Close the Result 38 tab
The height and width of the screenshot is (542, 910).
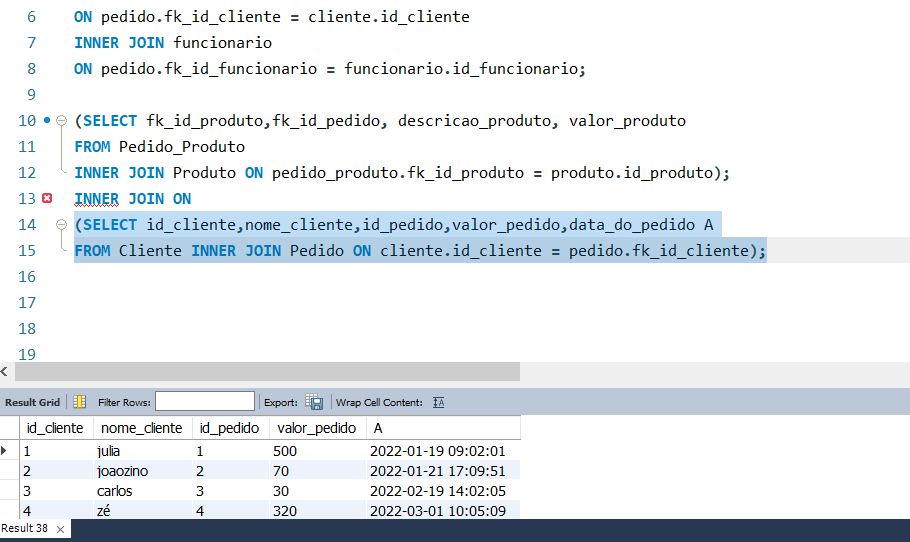click(60, 529)
